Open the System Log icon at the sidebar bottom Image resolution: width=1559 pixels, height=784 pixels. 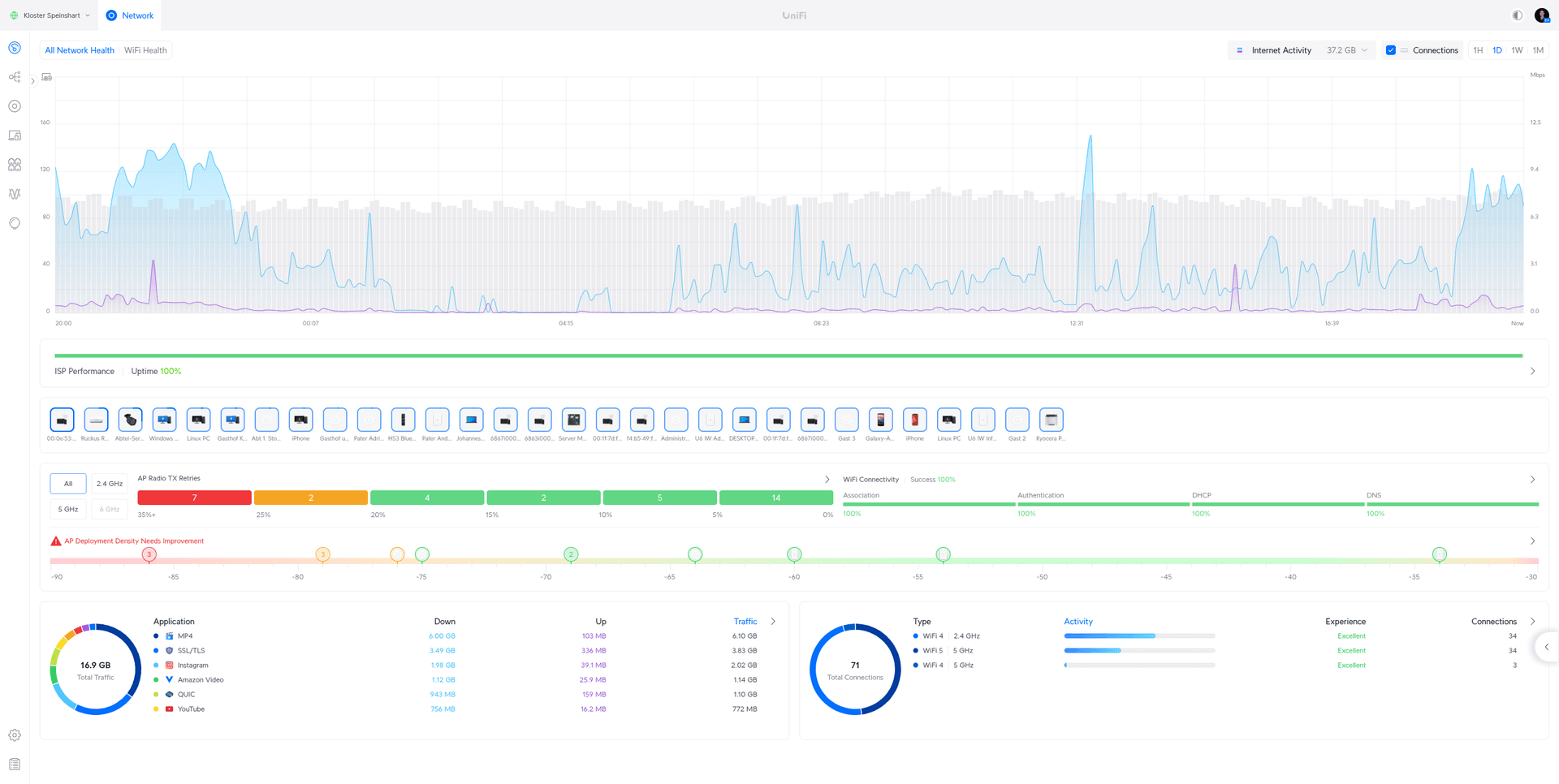(15, 765)
